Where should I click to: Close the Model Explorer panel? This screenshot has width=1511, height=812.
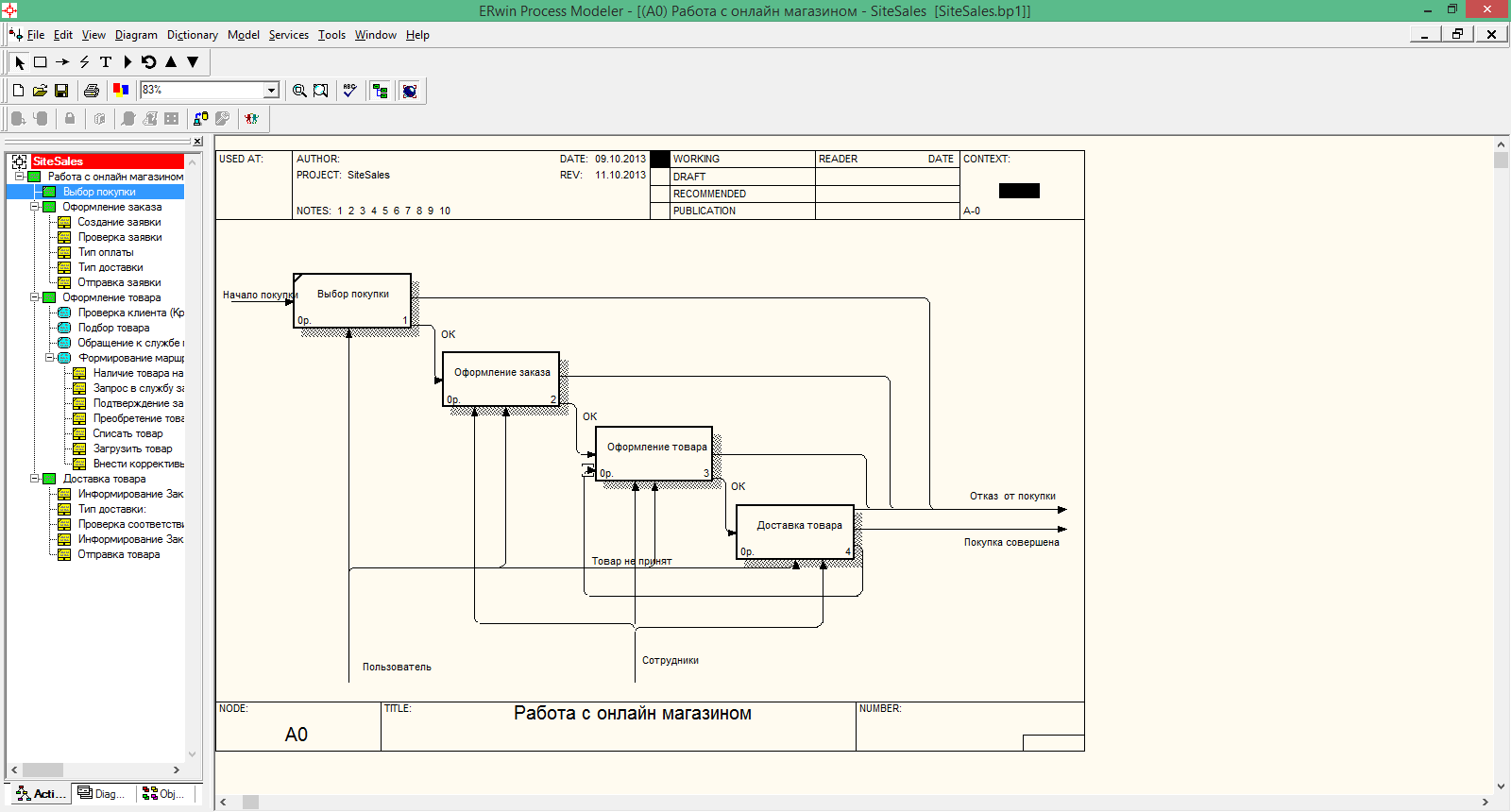(x=197, y=142)
